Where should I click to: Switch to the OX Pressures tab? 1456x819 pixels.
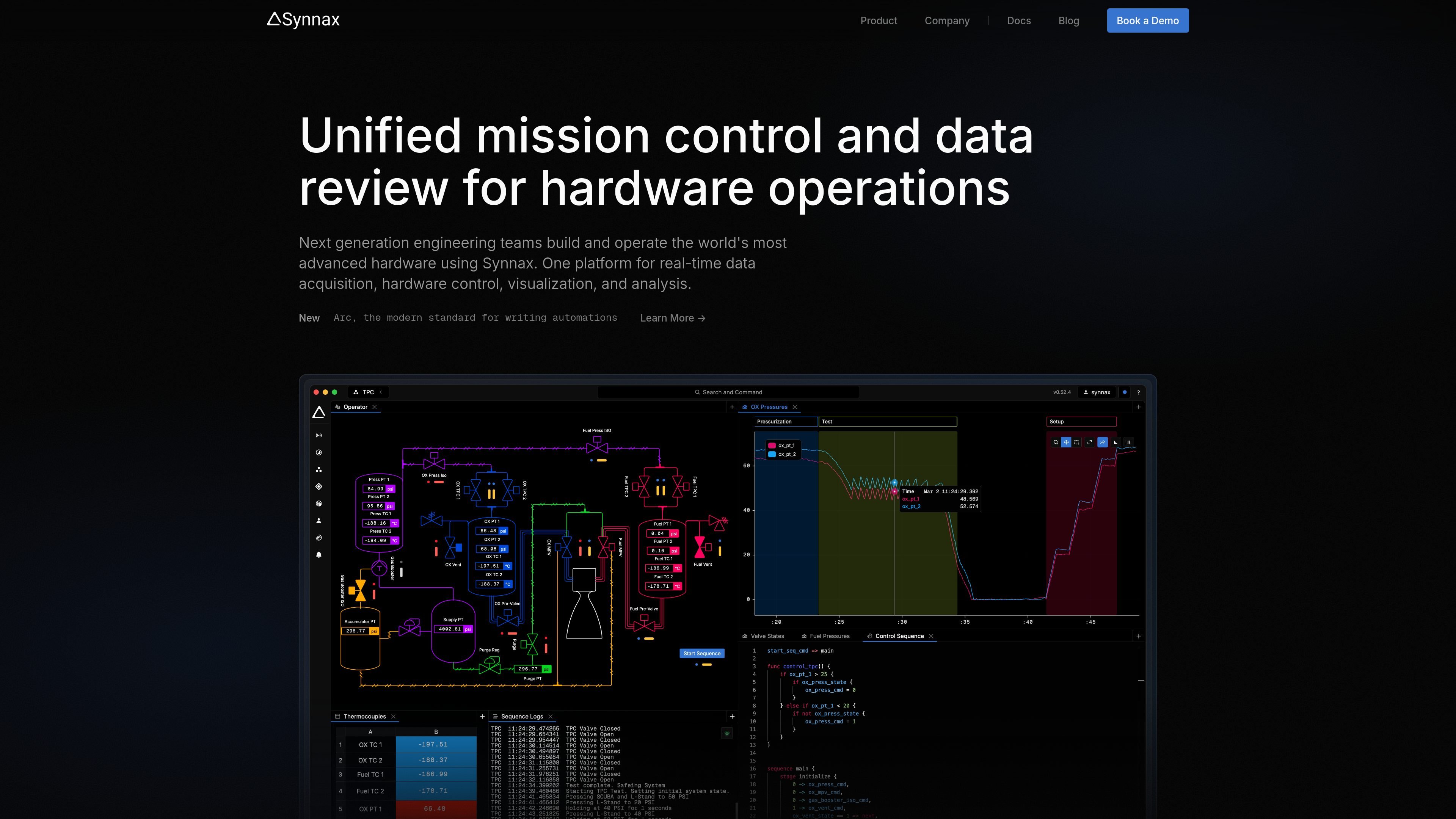[769, 407]
